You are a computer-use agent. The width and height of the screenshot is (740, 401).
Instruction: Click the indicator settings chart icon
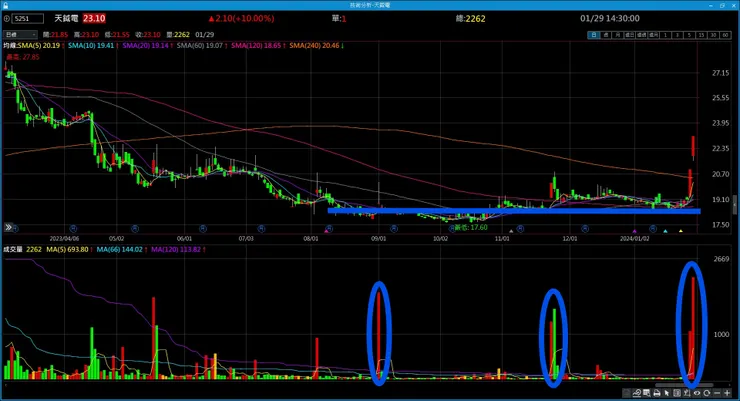(x=687, y=393)
